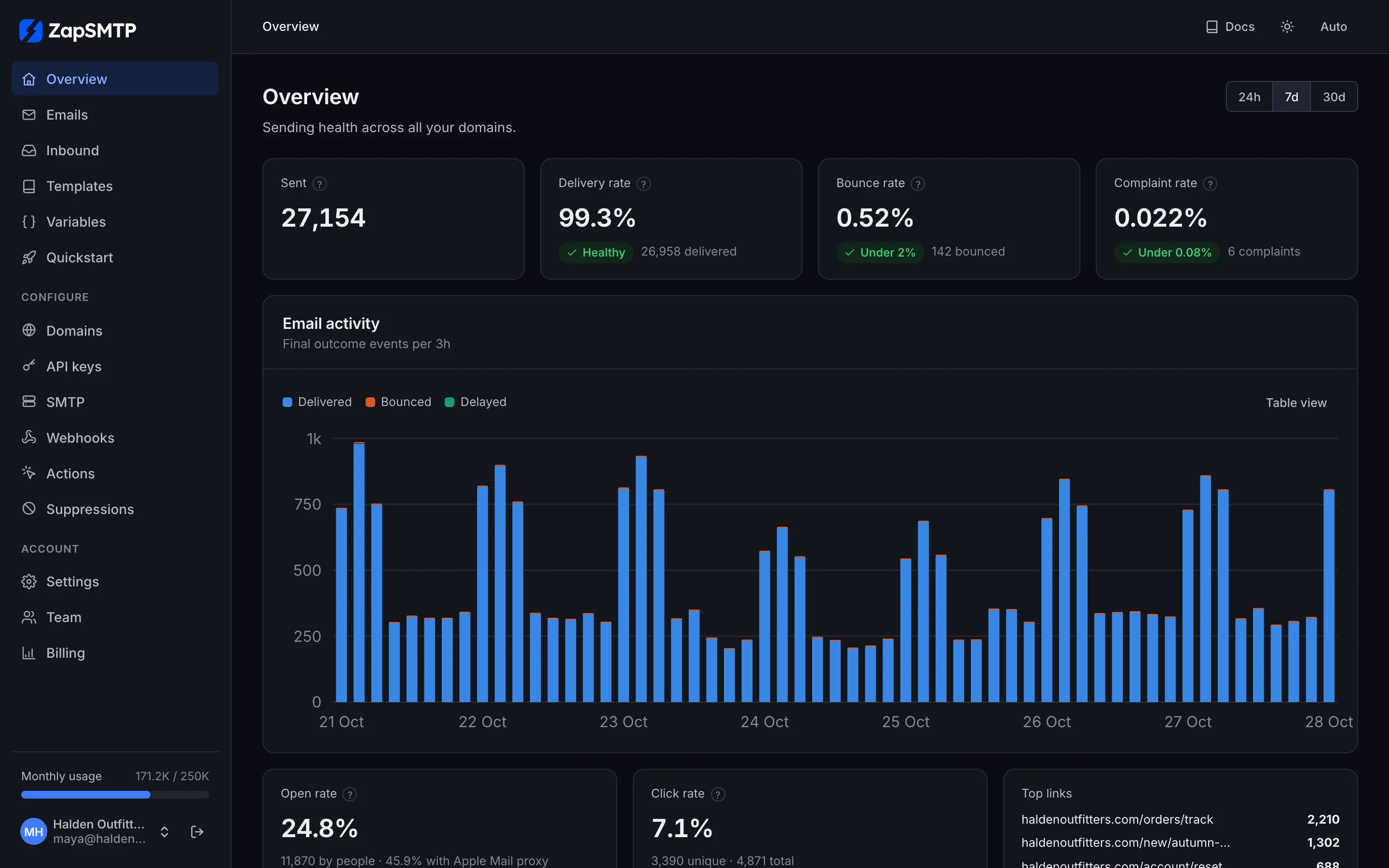Select Variables in the sidebar
The width and height of the screenshot is (1389, 868).
115,222
